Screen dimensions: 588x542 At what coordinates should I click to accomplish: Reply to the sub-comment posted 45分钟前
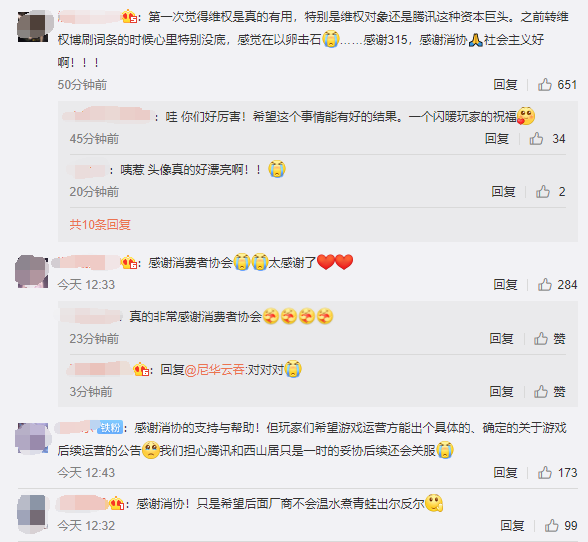click(x=497, y=139)
